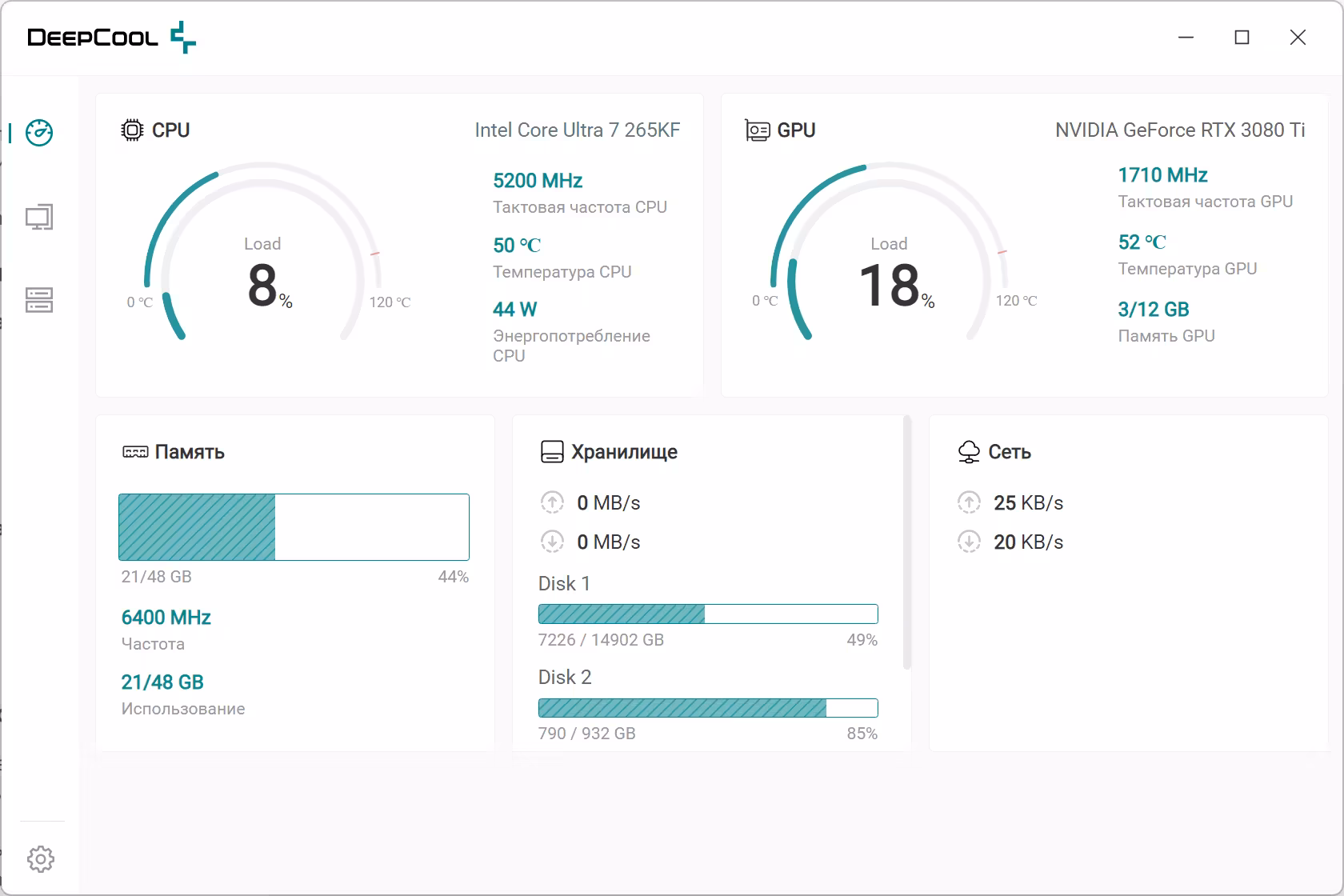The width and height of the screenshot is (1344, 896).
Task: Click the storage download arrow icon
Action: pyautogui.click(x=552, y=542)
